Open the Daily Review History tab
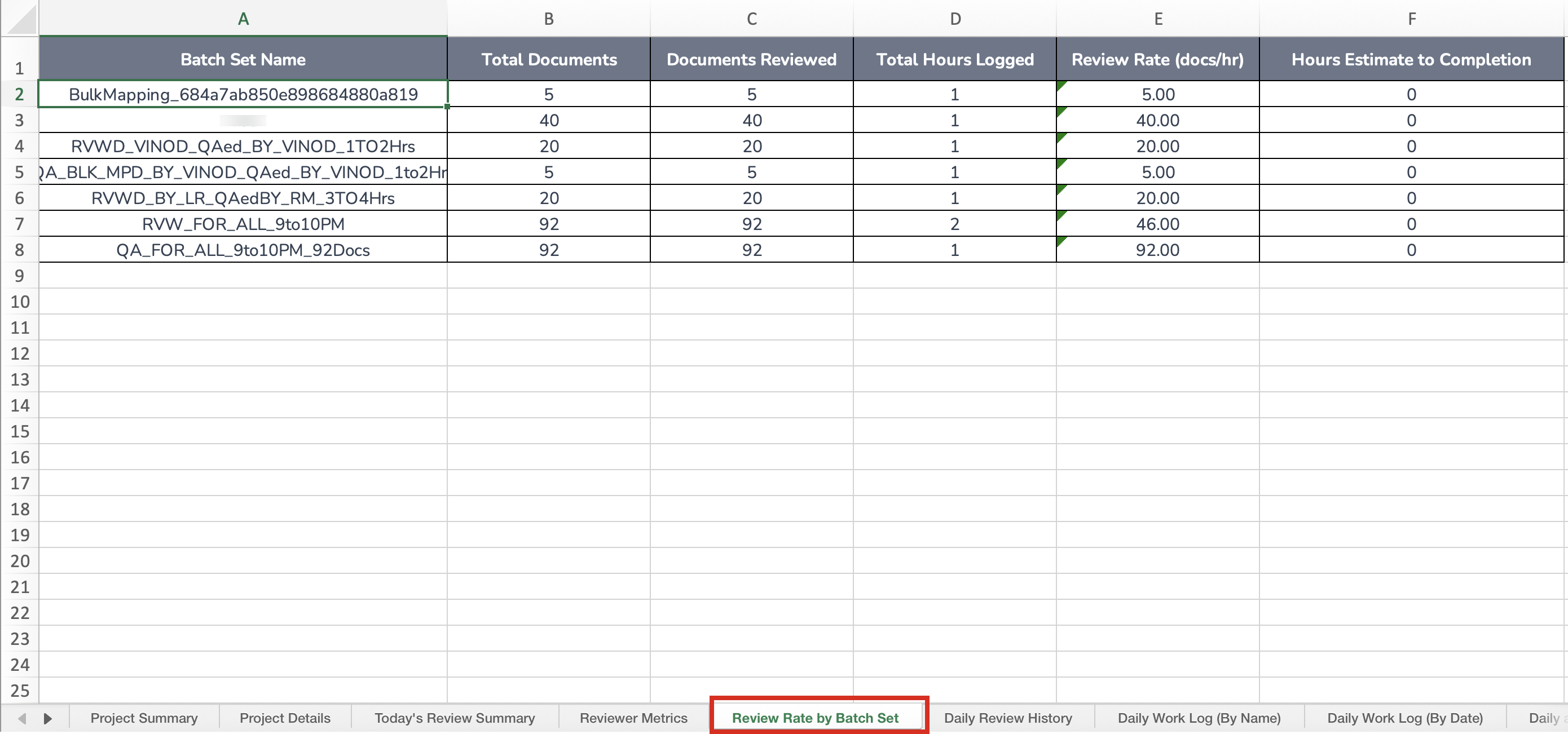 (x=1007, y=718)
